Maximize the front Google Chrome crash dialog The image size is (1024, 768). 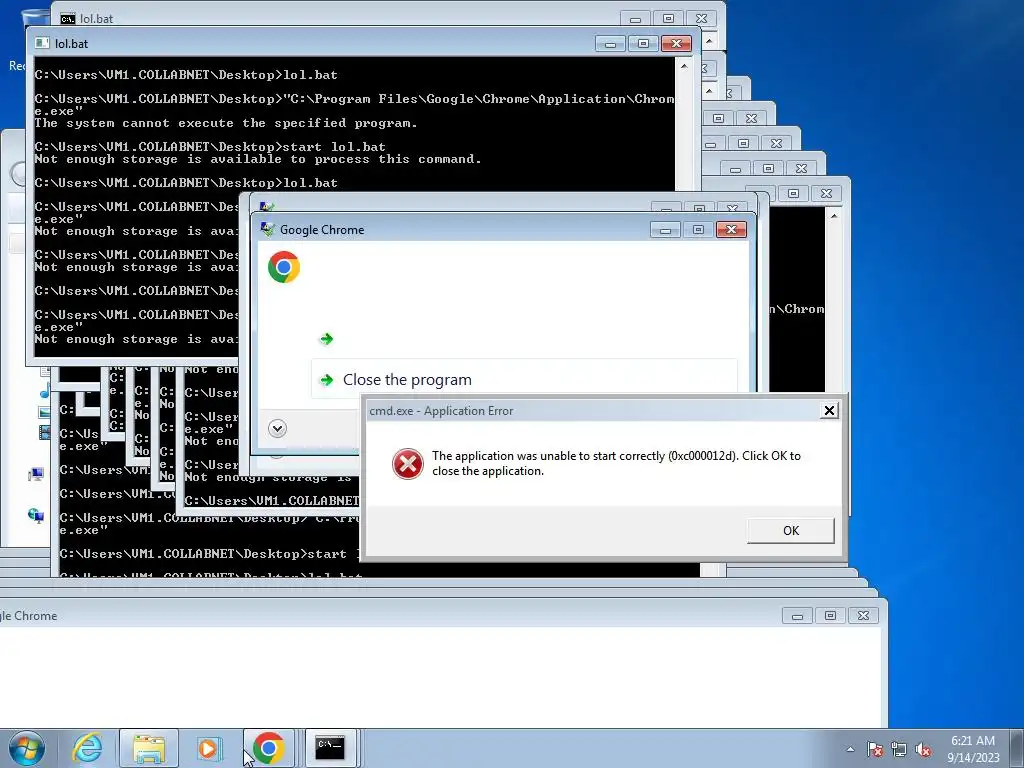coord(698,229)
